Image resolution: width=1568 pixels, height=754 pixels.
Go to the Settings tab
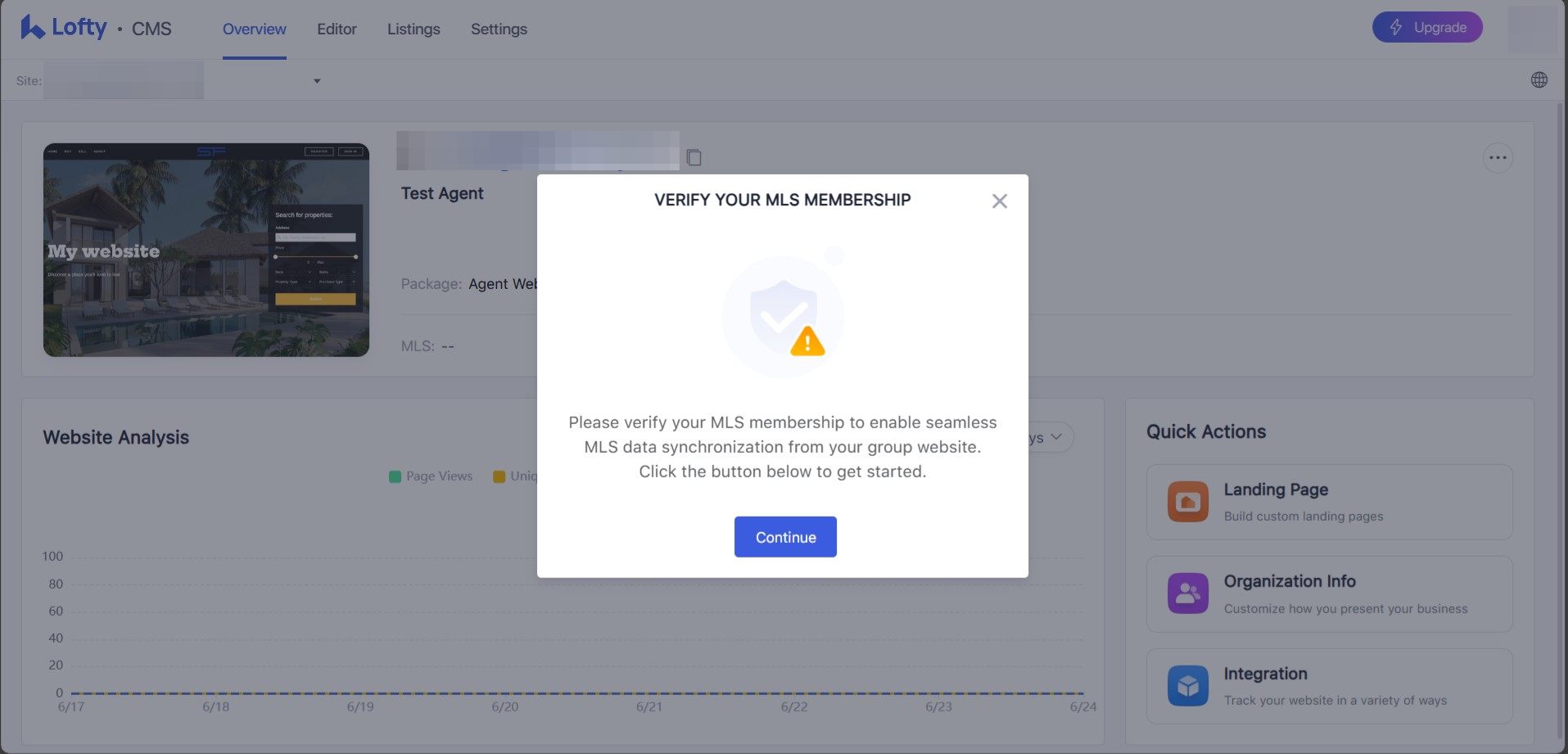499,29
